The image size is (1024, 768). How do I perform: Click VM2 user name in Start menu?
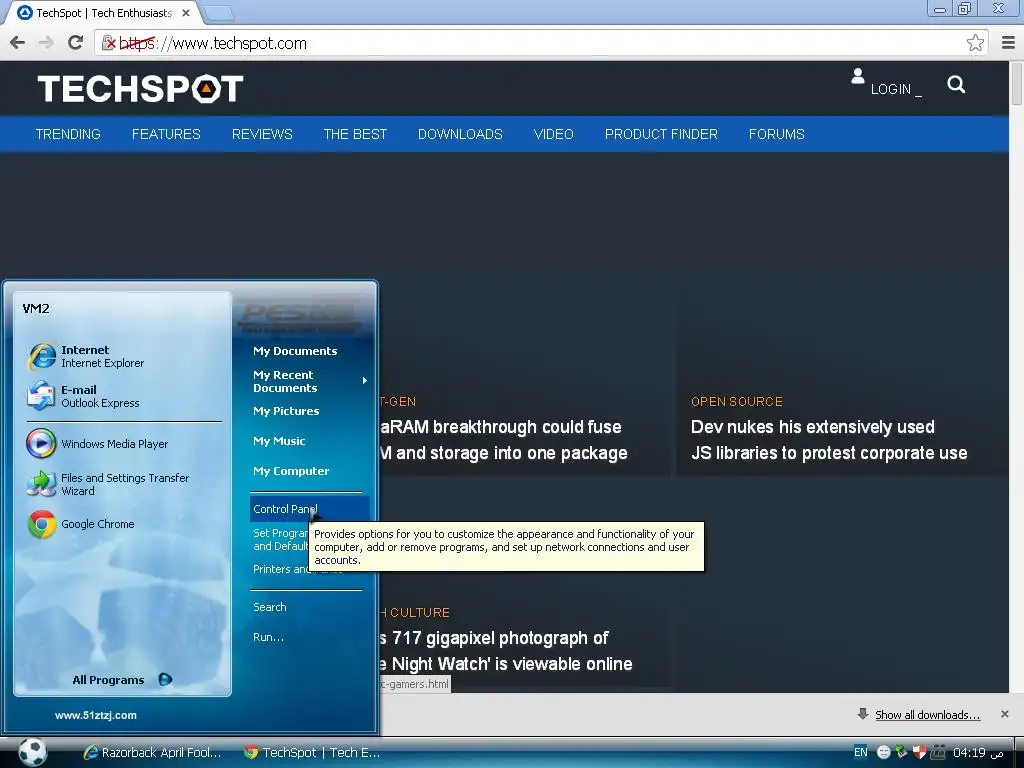click(36, 309)
